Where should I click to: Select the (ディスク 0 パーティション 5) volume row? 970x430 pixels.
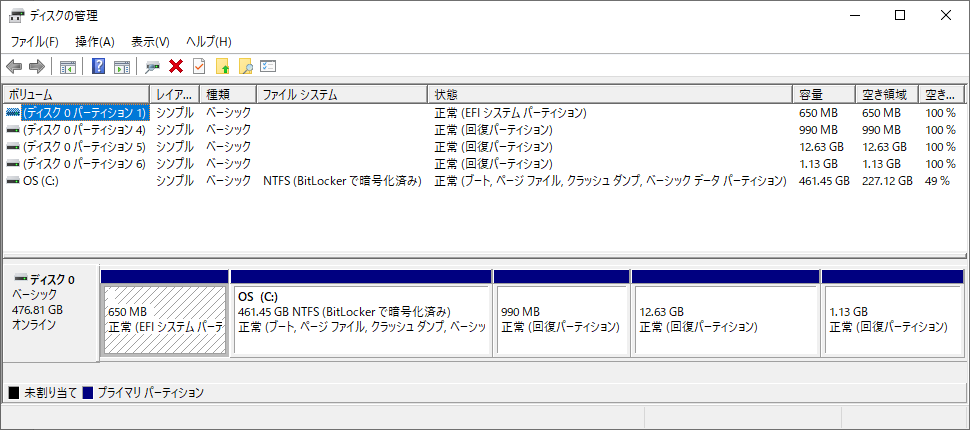[484, 147]
